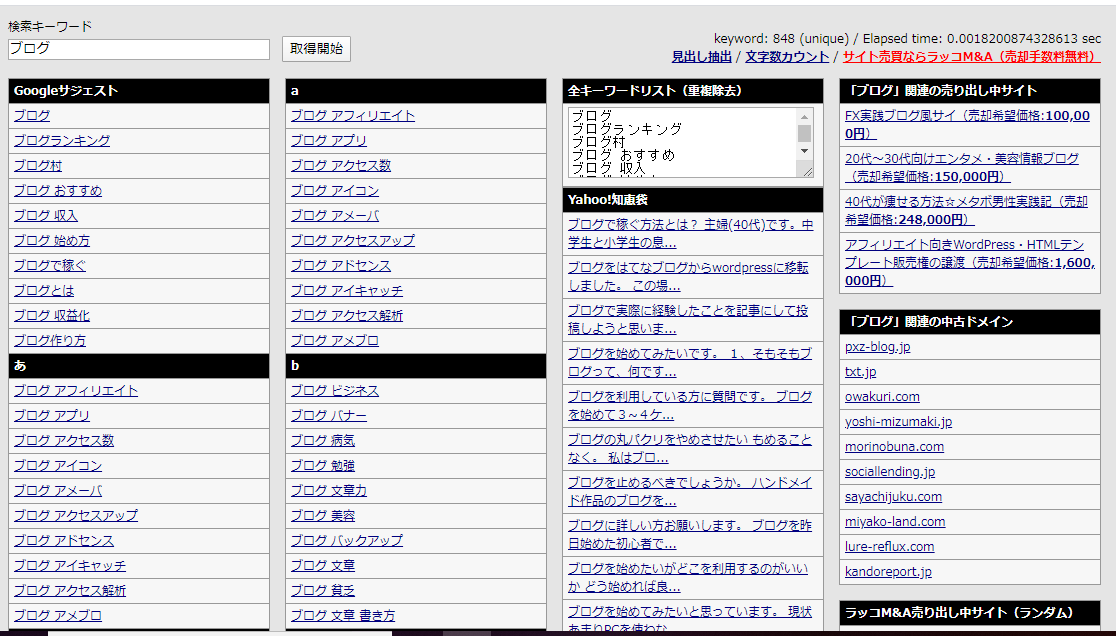
Task: Open アフィリエイト向きWordPress・HTMLテンプレート listing
Action: tap(970, 263)
